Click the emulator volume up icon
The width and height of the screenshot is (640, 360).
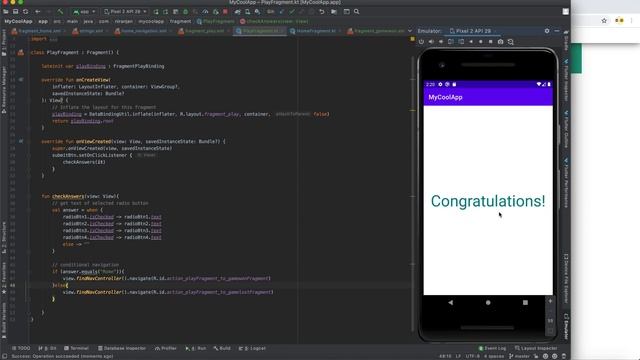431,42
